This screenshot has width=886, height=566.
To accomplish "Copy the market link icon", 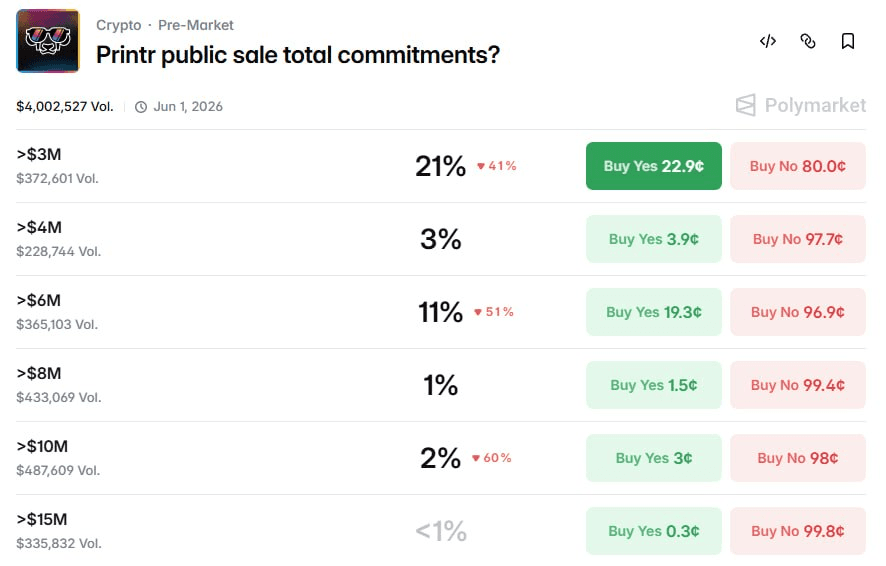I will (808, 41).
